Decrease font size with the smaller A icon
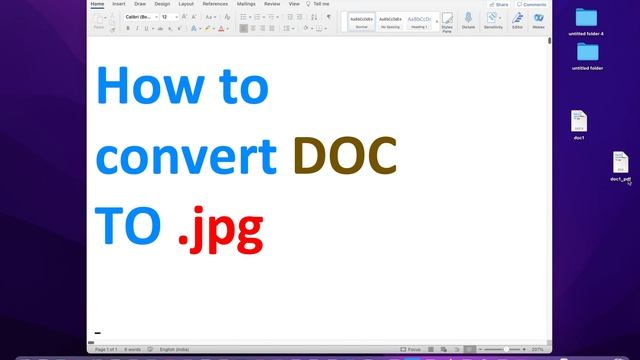 coord(194,17)
